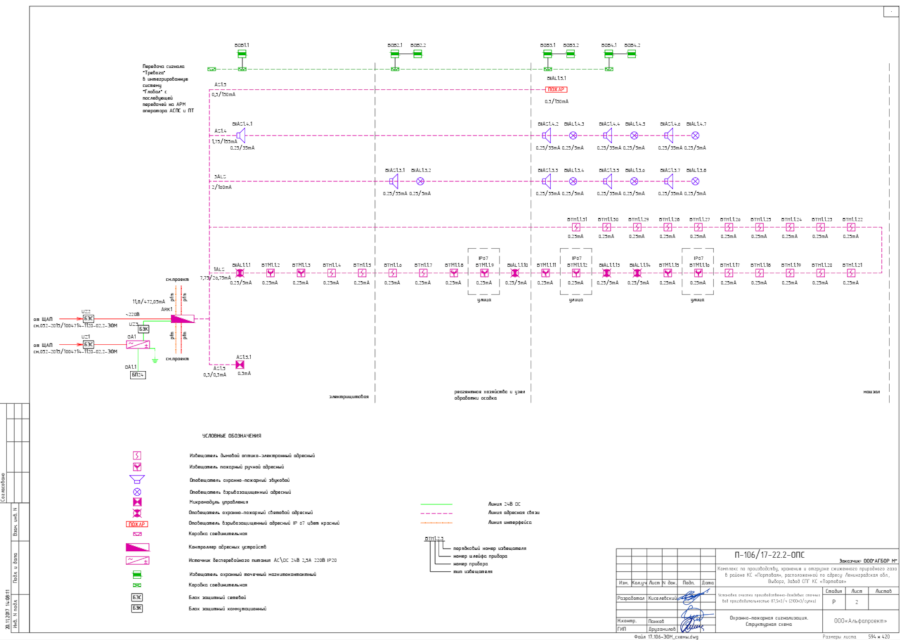Click the red ПОЖАР annunciator on the schematic
Viewport: 900px width, 640px height.
(x=556, y=90)
